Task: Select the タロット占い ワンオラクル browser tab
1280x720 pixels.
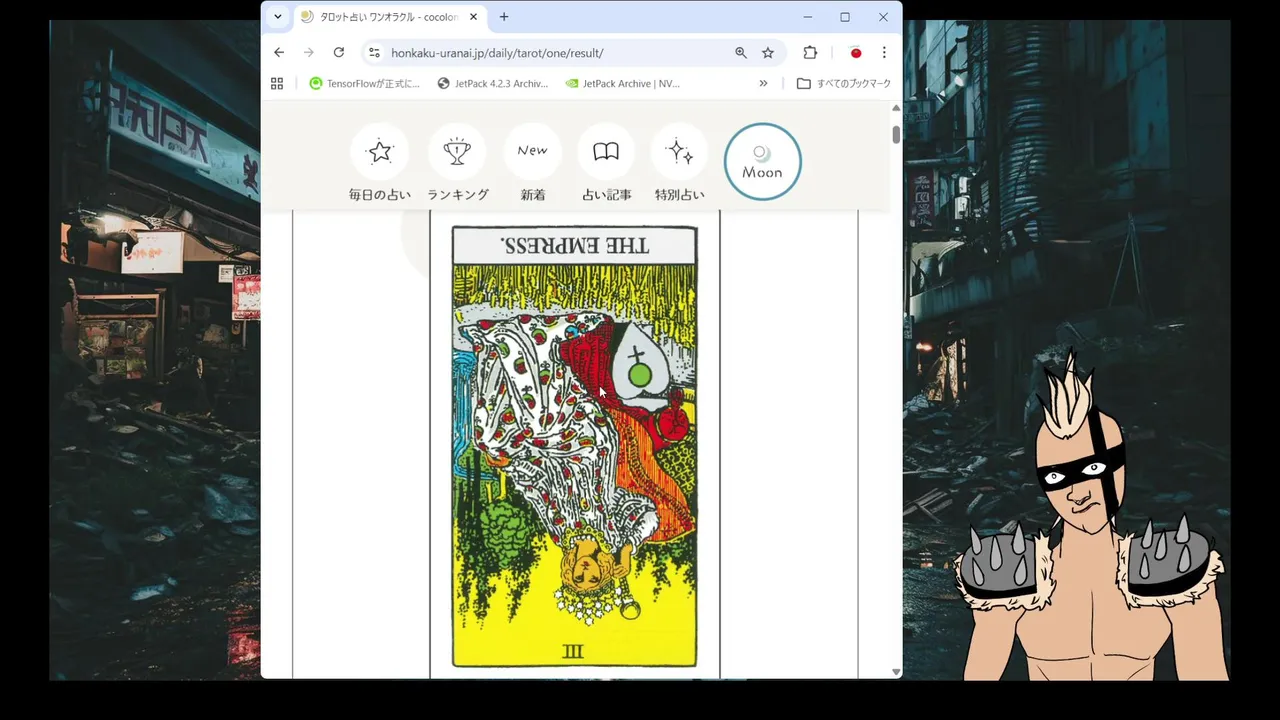Action: (x=388, y=17)
